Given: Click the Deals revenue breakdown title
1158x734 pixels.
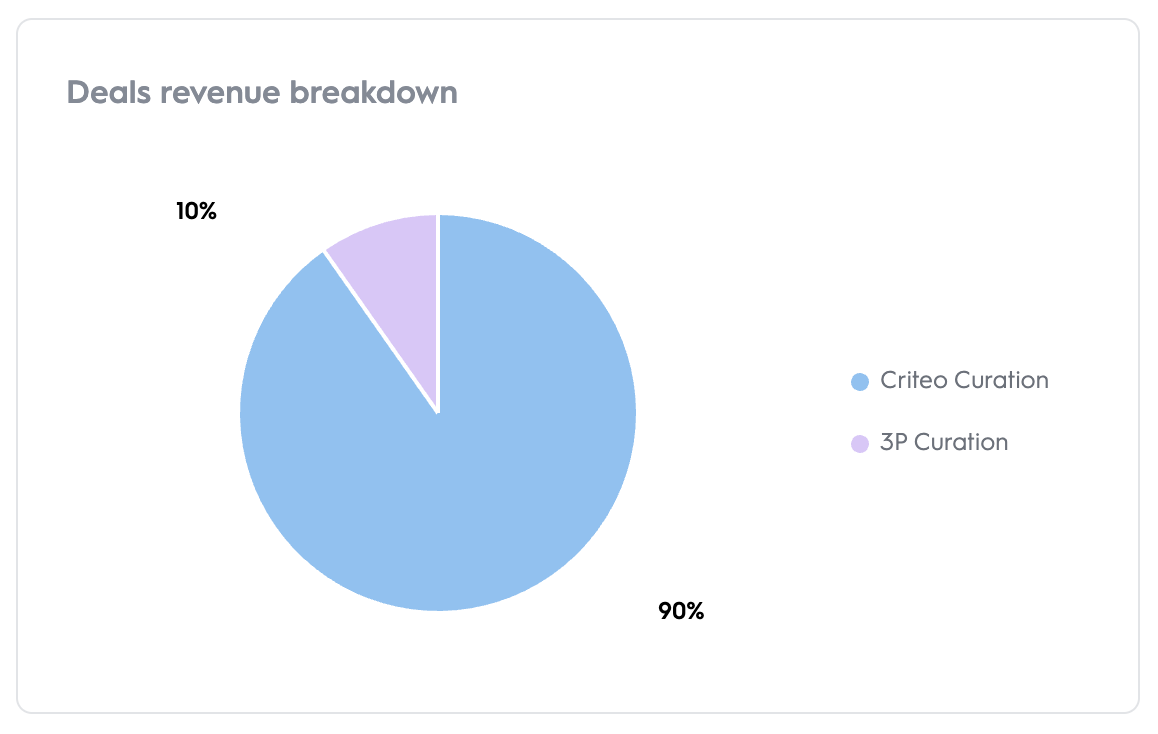Looking at the screenshot, I should (262, 93).
